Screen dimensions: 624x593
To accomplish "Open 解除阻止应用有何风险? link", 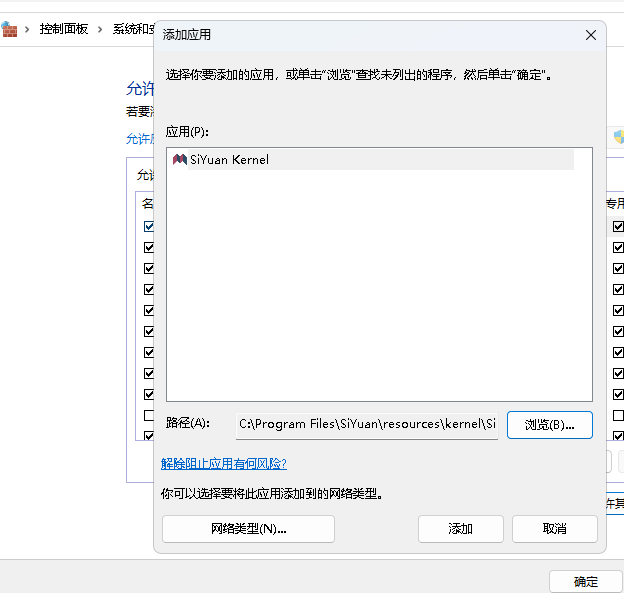I will (224, 464).
